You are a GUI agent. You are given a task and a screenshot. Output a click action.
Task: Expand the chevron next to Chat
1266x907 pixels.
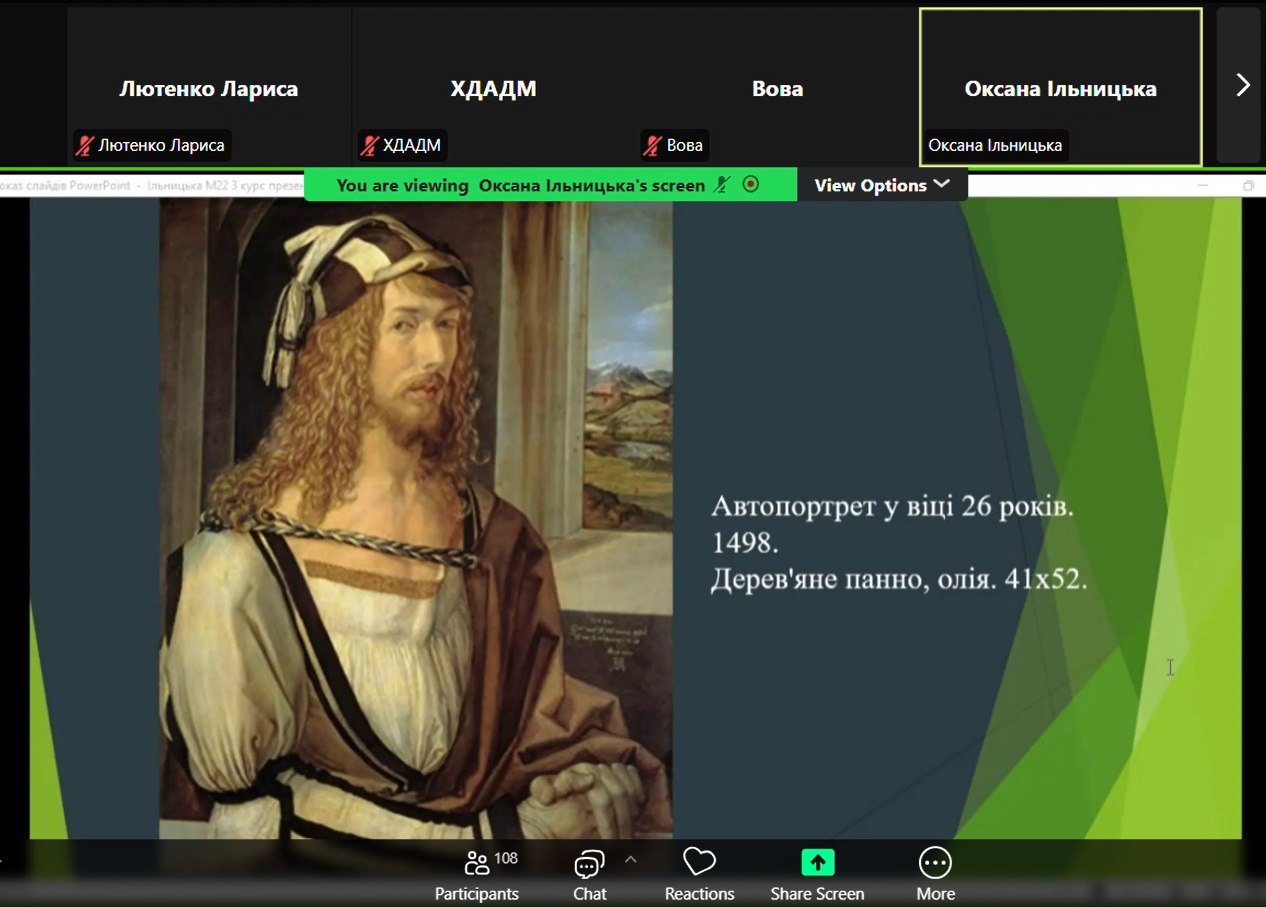coord(630,859)
